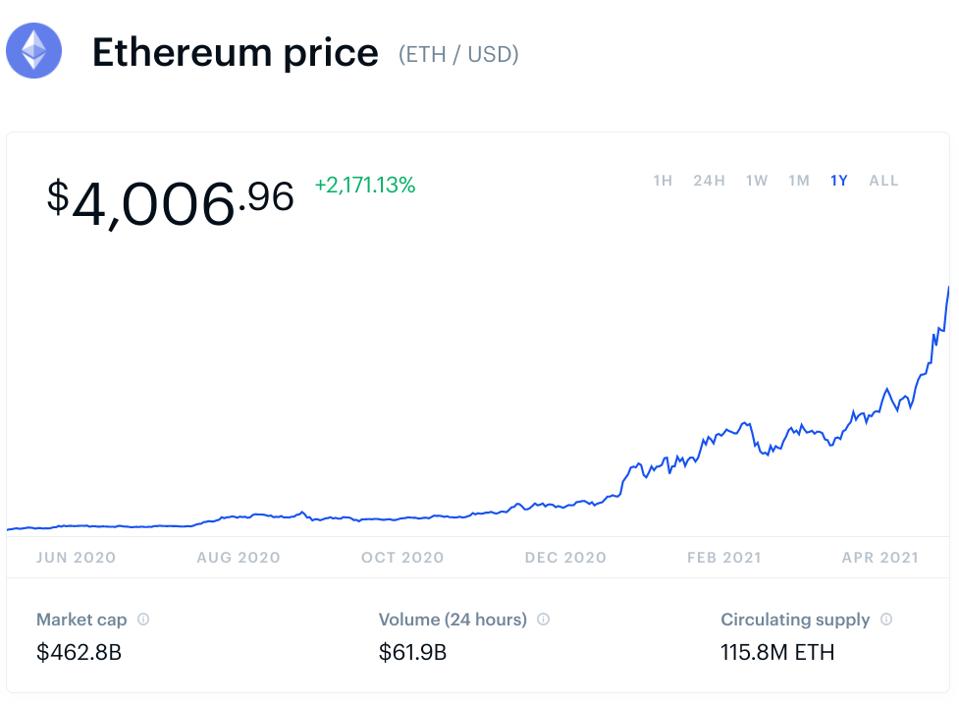
Task: Click the $462.8B market cap value
Action: tap(79, 653)
